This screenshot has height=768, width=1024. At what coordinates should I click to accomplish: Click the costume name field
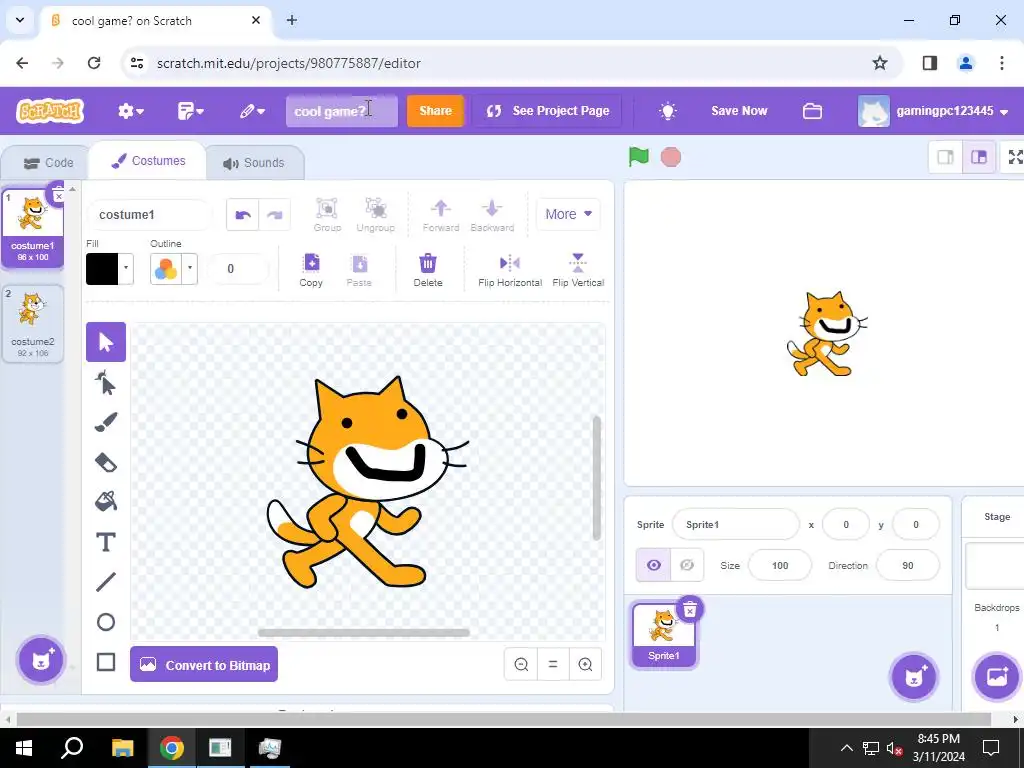tap(150, 215)
